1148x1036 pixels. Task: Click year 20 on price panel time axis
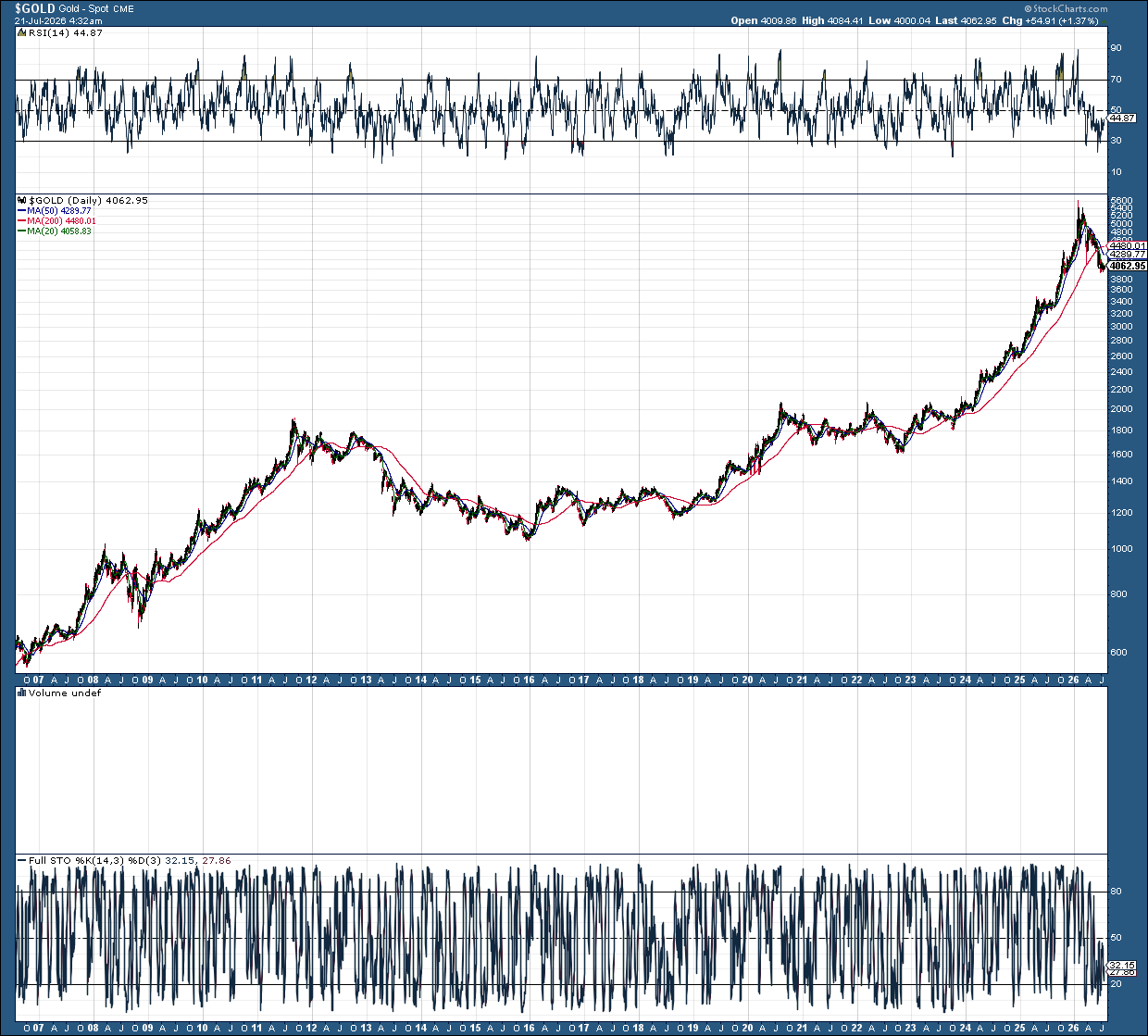747,680
